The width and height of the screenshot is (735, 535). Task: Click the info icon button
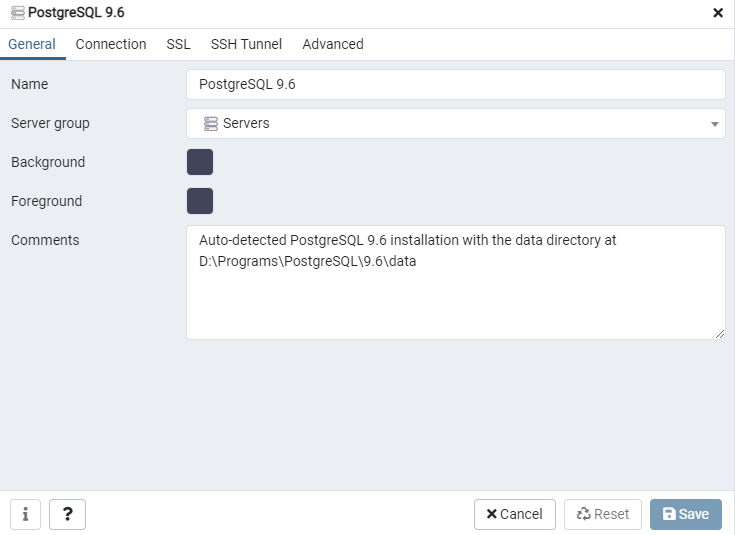pyautogui.click(x=25, y=514)
